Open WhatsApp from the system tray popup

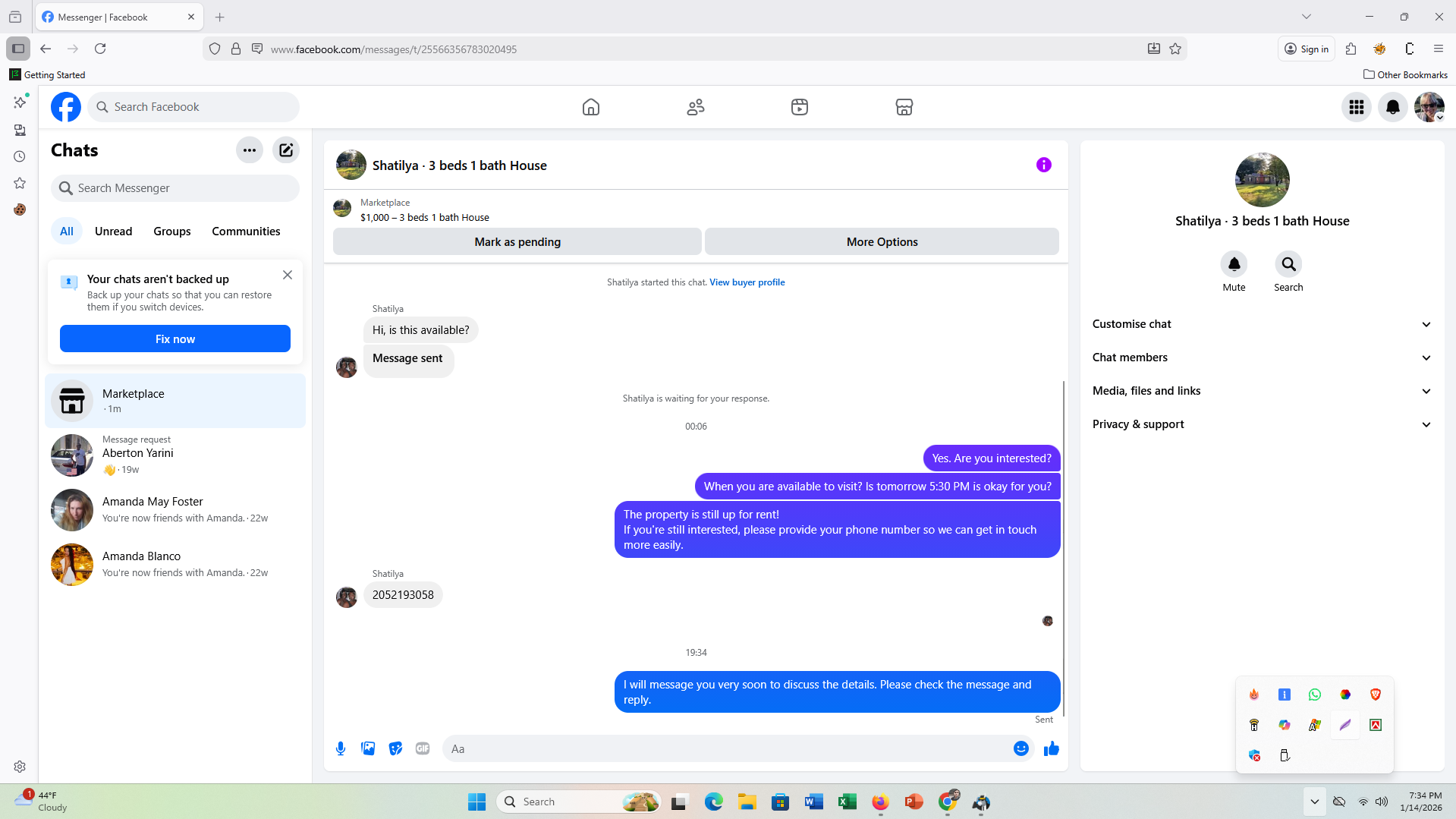1315,695
